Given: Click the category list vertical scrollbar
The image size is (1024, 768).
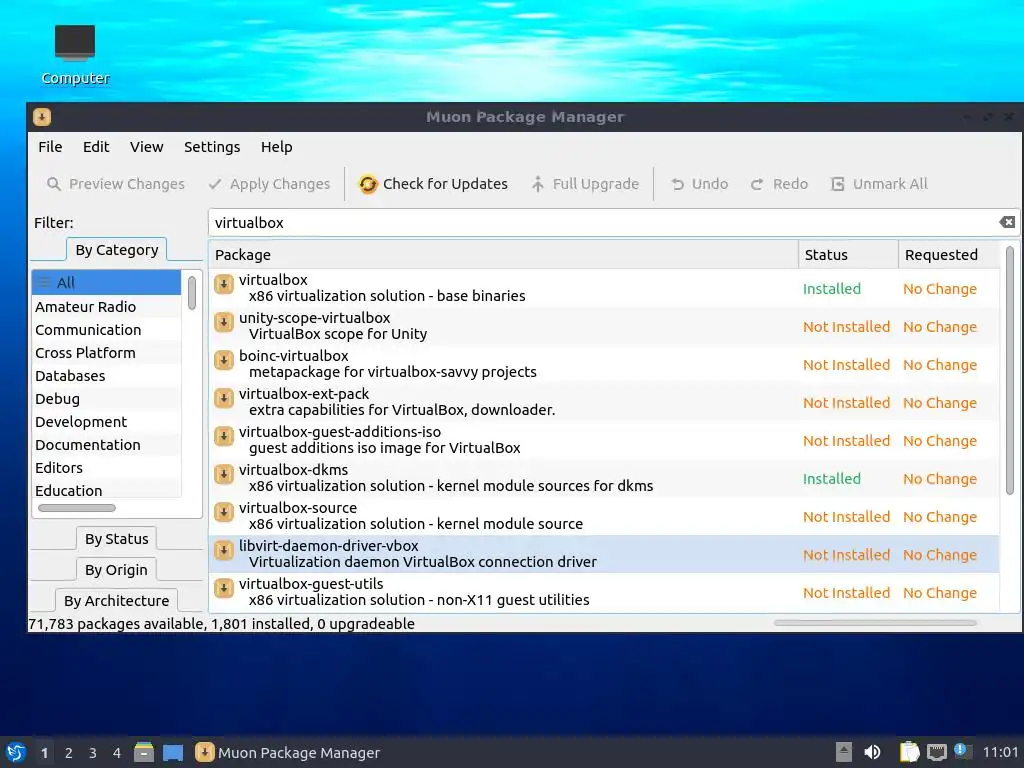Looking at the screenshot, I should pos(191,293).
